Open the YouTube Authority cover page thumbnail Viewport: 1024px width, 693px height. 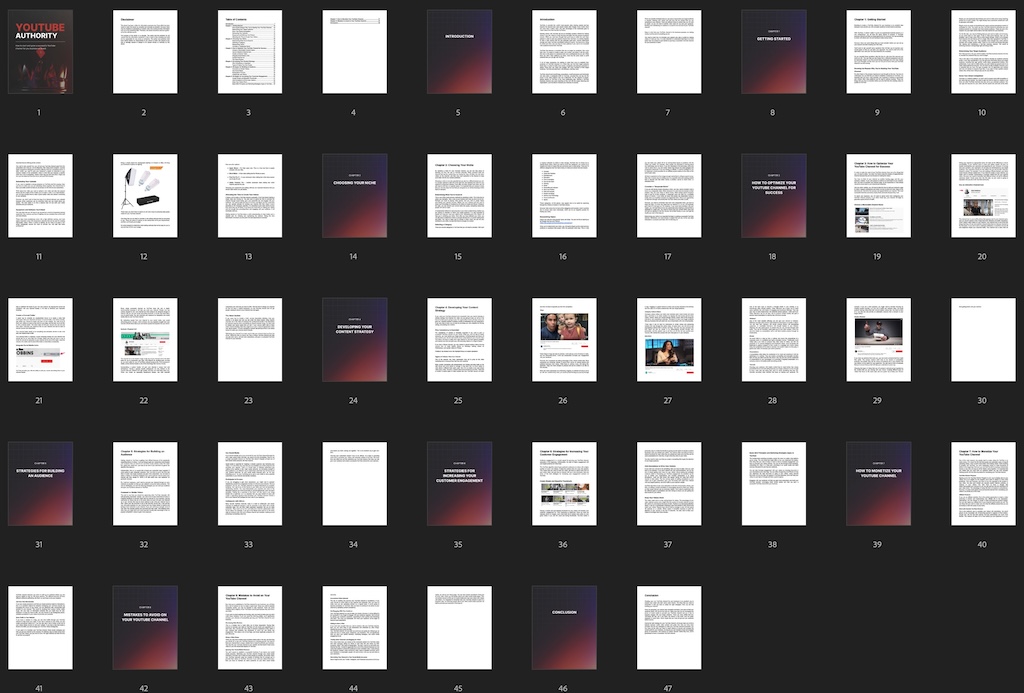point(40,52)
